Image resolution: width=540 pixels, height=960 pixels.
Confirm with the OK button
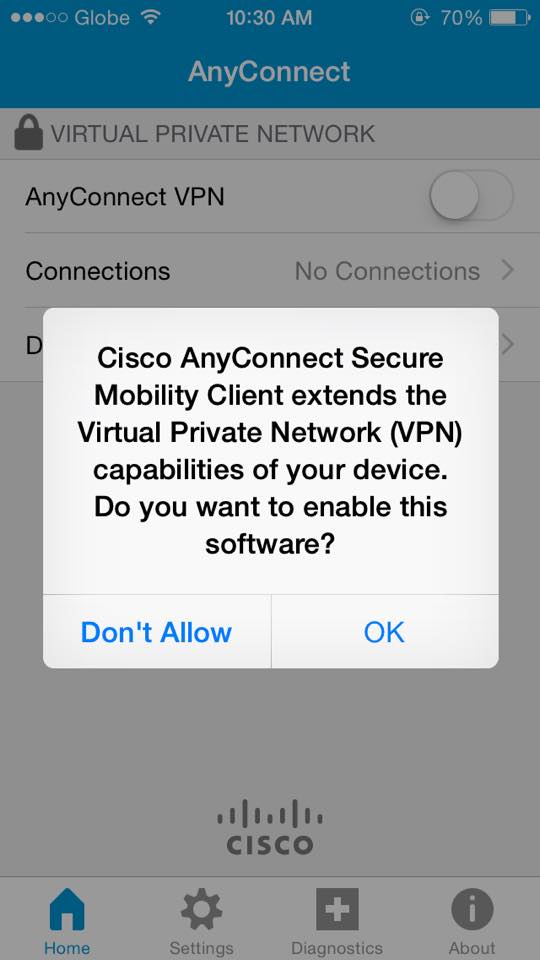(384, 632)
